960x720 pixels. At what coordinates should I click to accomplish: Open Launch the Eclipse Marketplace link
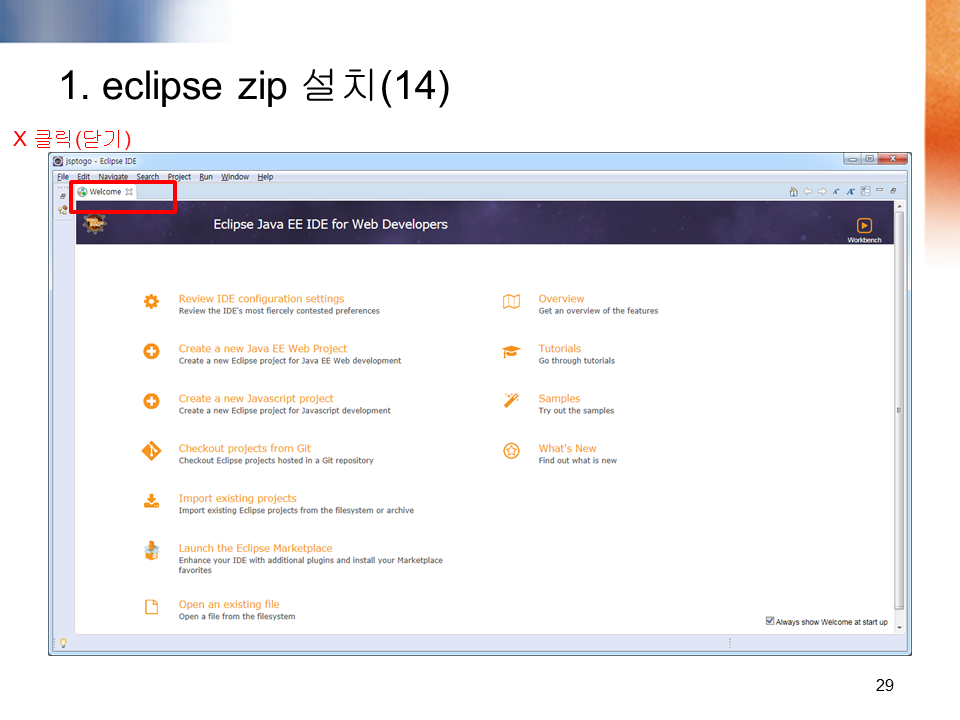tap(255, 548)
